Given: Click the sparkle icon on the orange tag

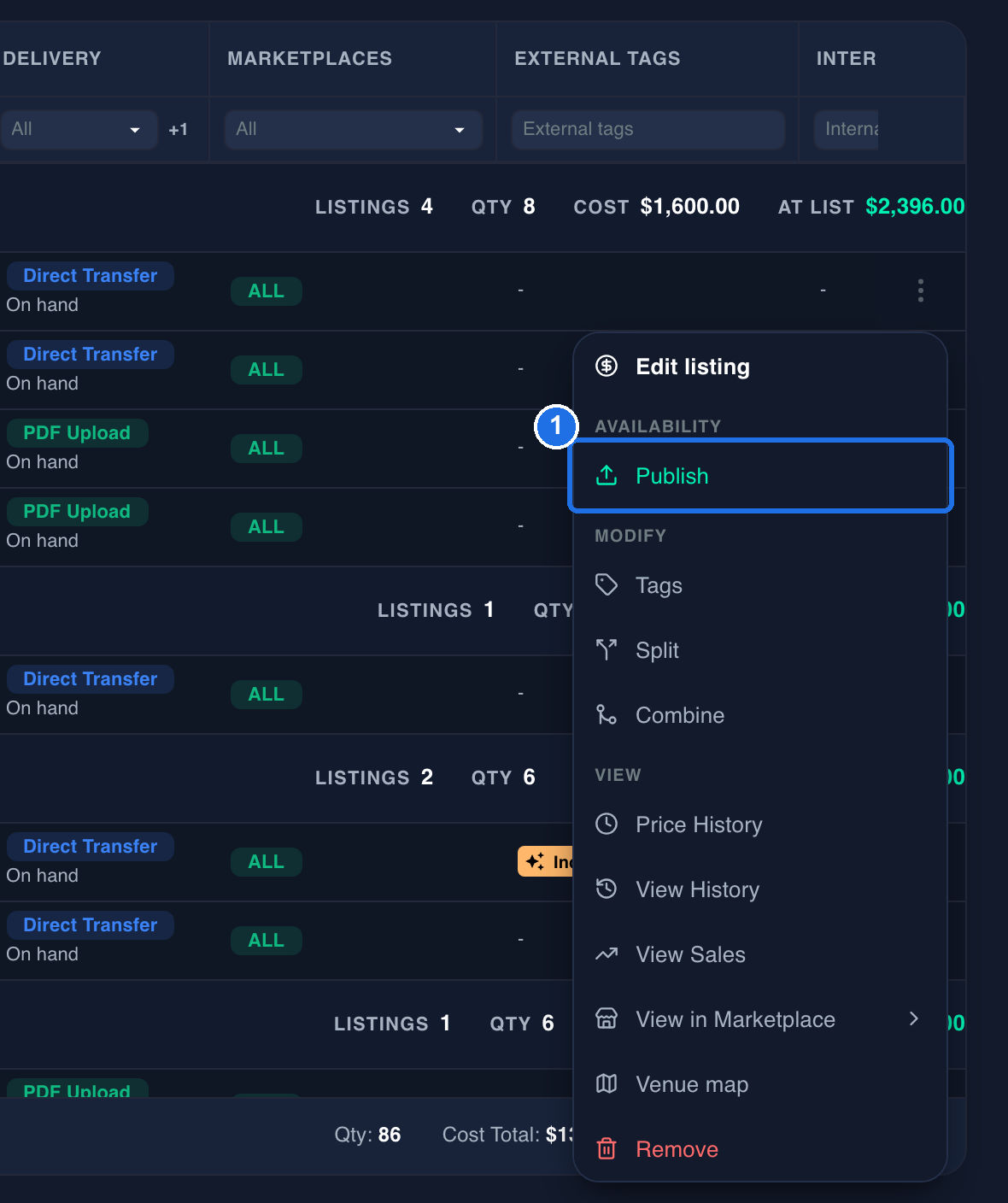Looking at the screenshot, I should [536, 861].
